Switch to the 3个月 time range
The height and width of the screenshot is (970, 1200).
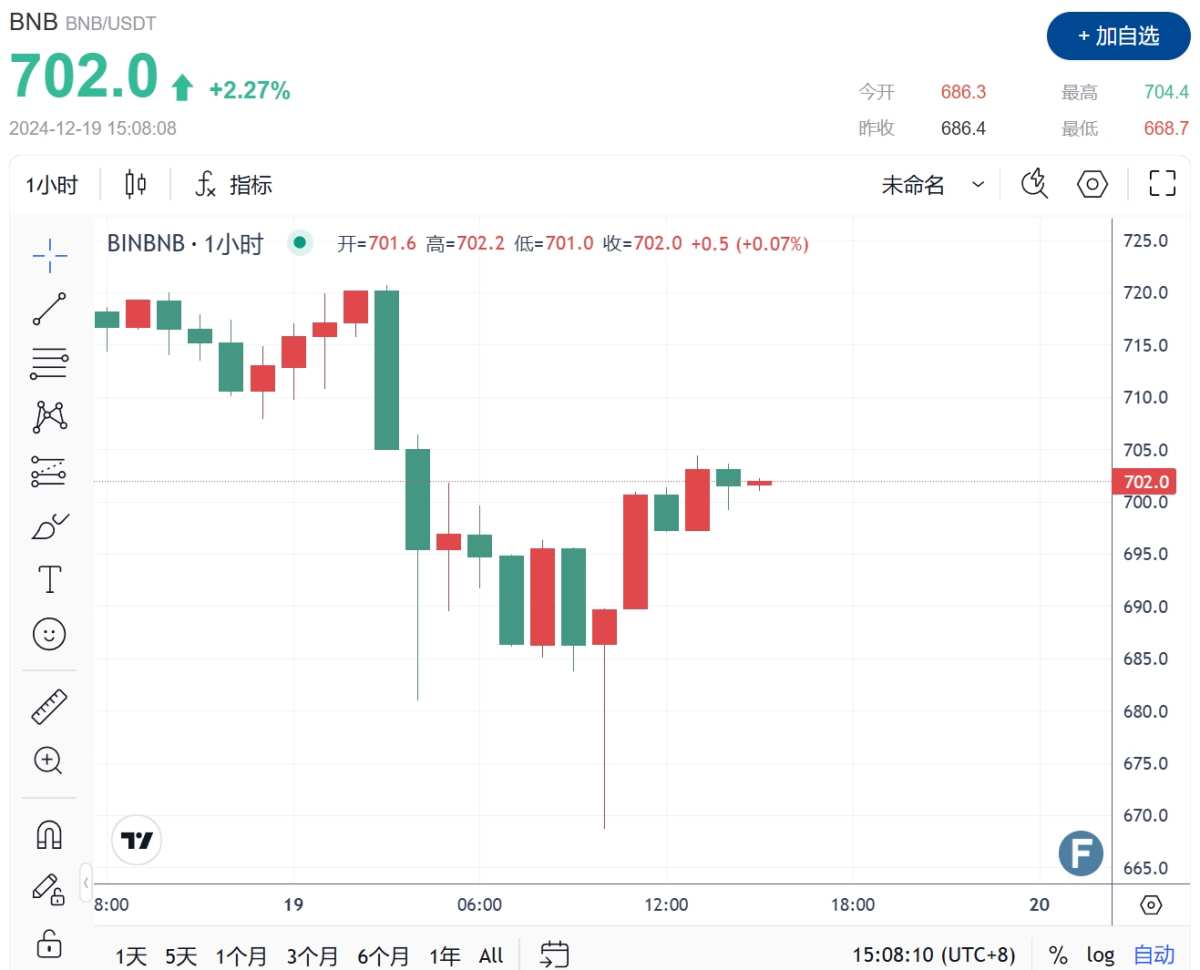312,955
